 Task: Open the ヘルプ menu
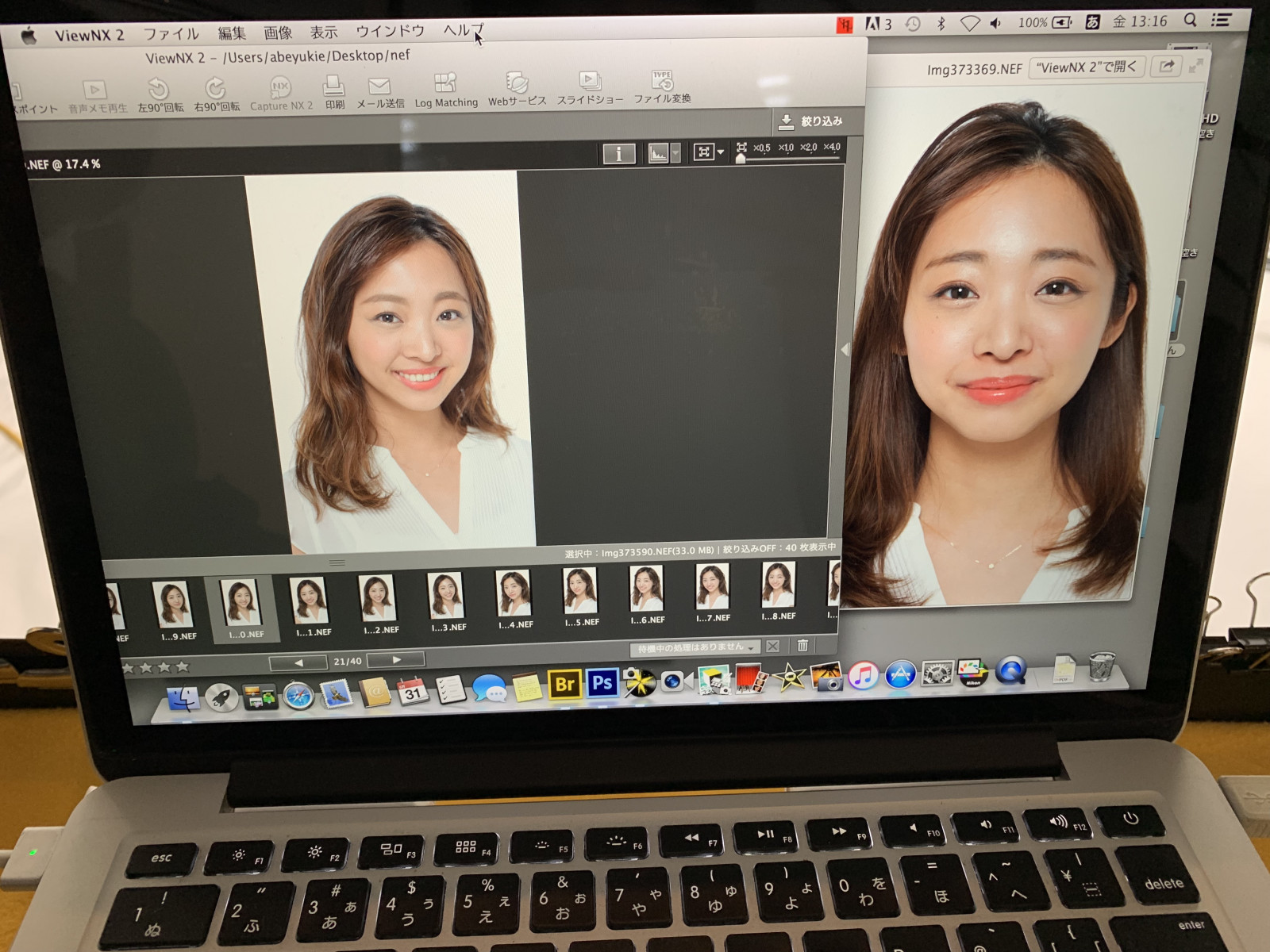click(463, 31)
